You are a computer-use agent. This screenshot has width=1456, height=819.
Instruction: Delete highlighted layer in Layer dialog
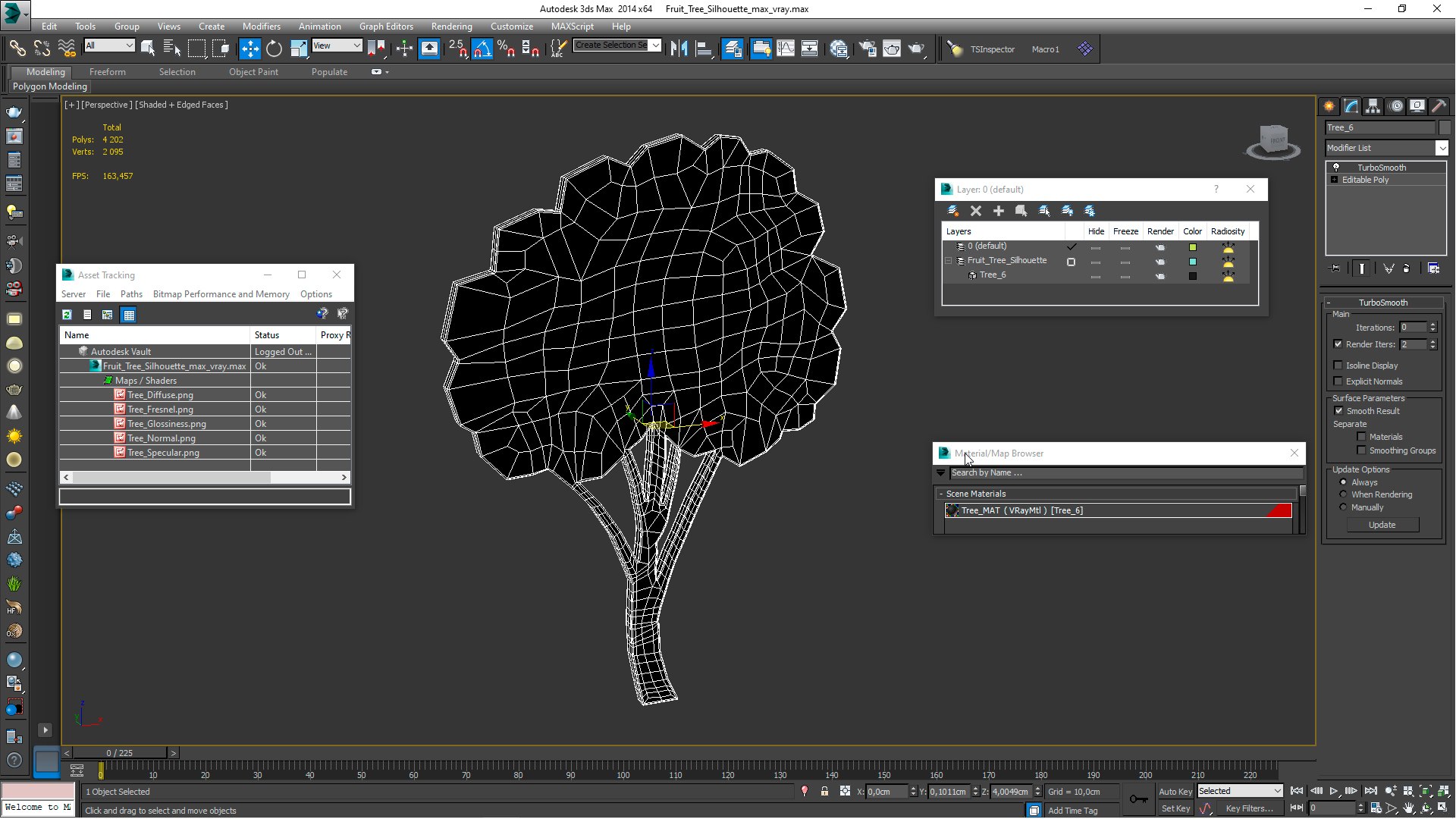click(976, 211)
